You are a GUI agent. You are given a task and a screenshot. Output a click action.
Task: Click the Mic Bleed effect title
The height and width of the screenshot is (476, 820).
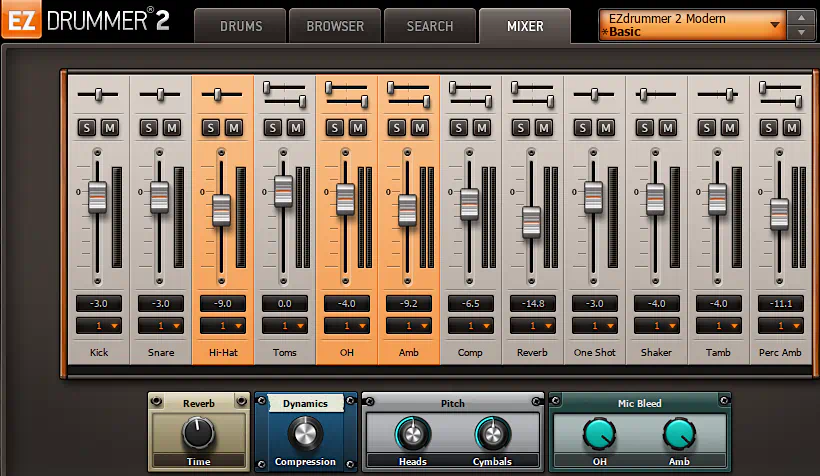click(640, 403)
